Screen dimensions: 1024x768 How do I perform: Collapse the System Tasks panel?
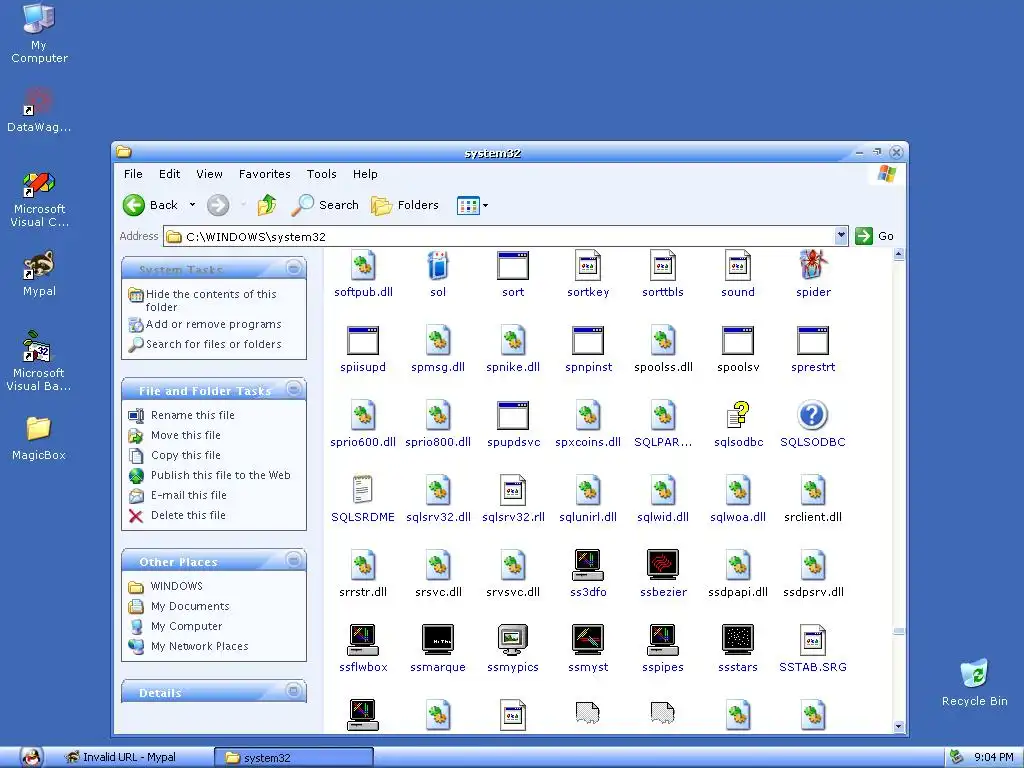tap(294, 268)
